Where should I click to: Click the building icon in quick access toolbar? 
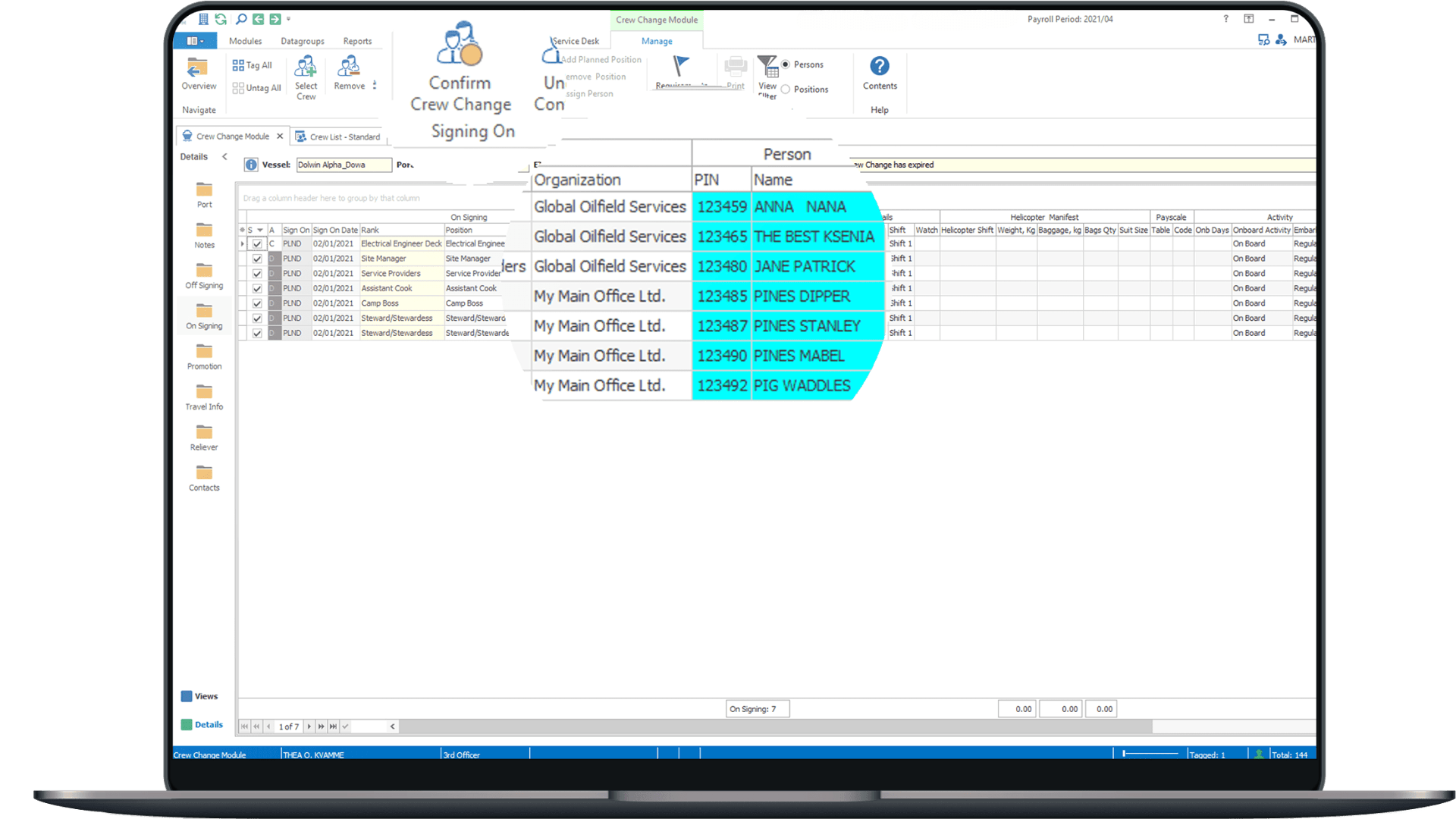coord(203,19)
